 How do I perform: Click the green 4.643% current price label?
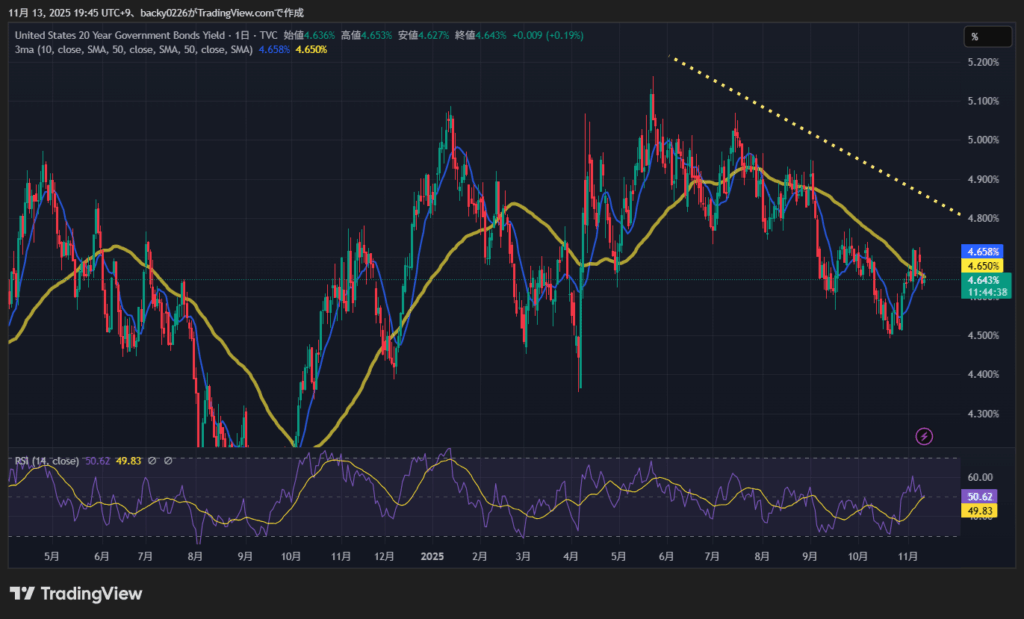(x=978, y=281)
